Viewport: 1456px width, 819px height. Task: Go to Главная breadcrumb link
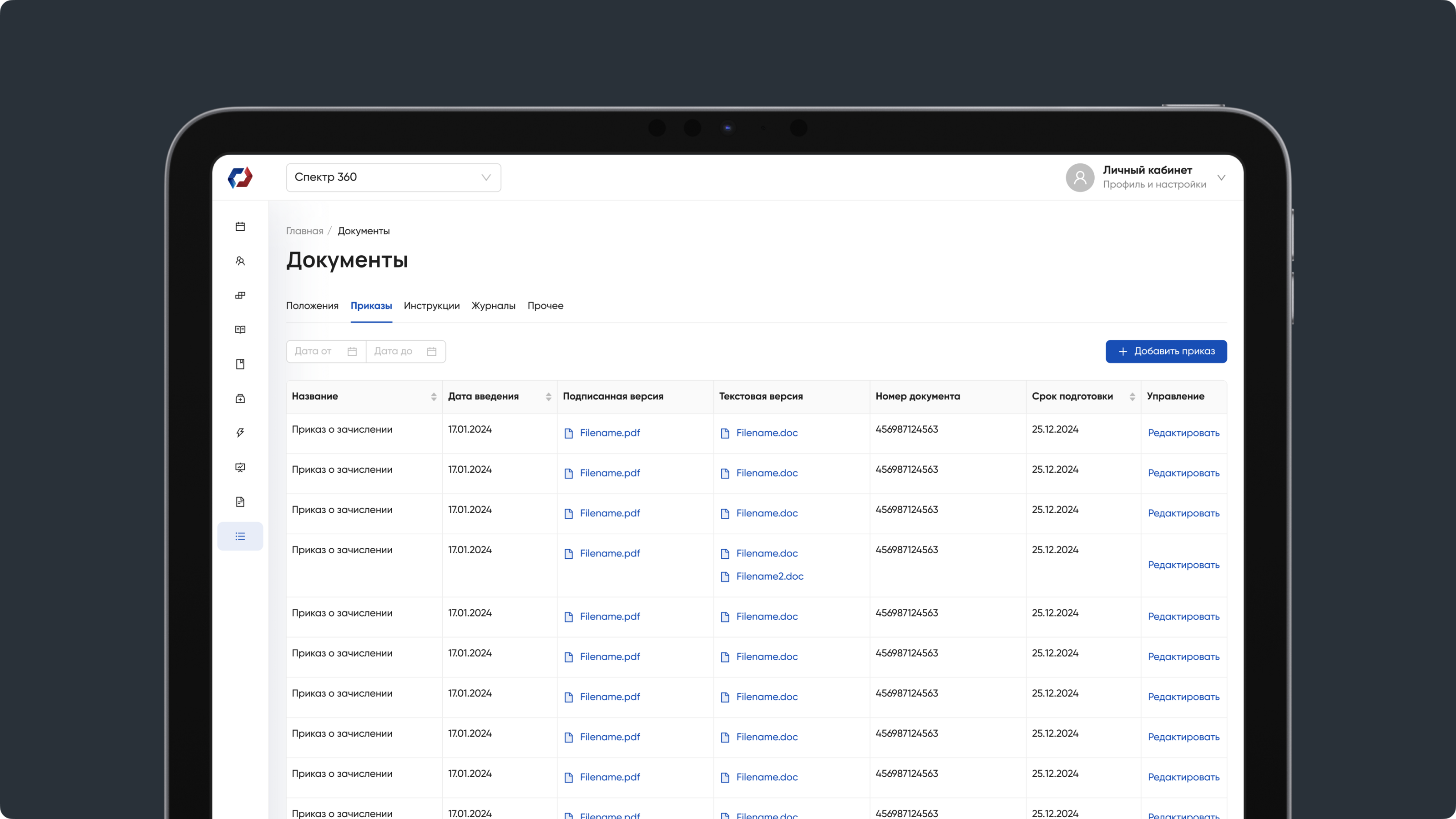(x=305, y=231)
